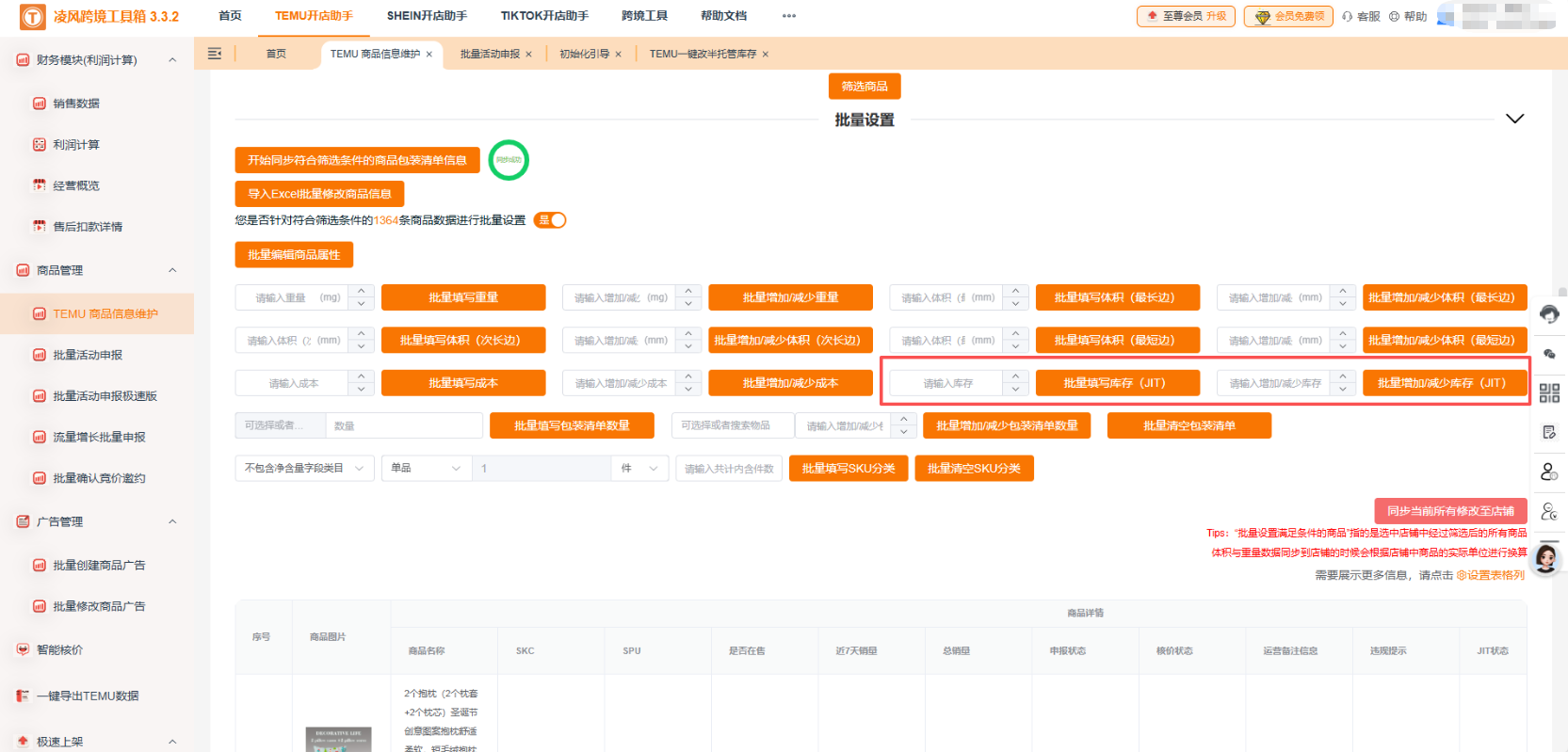
Task: Open 智能核价 in the sidebar
Action: pos(59,650)
